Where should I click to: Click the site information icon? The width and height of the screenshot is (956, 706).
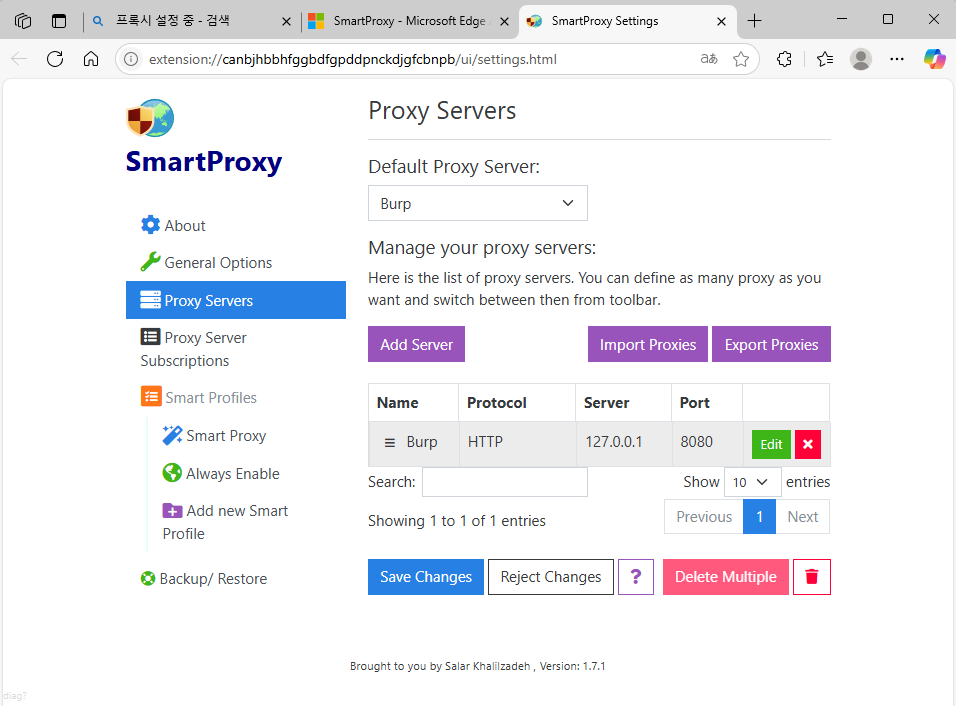coord(131,59)
